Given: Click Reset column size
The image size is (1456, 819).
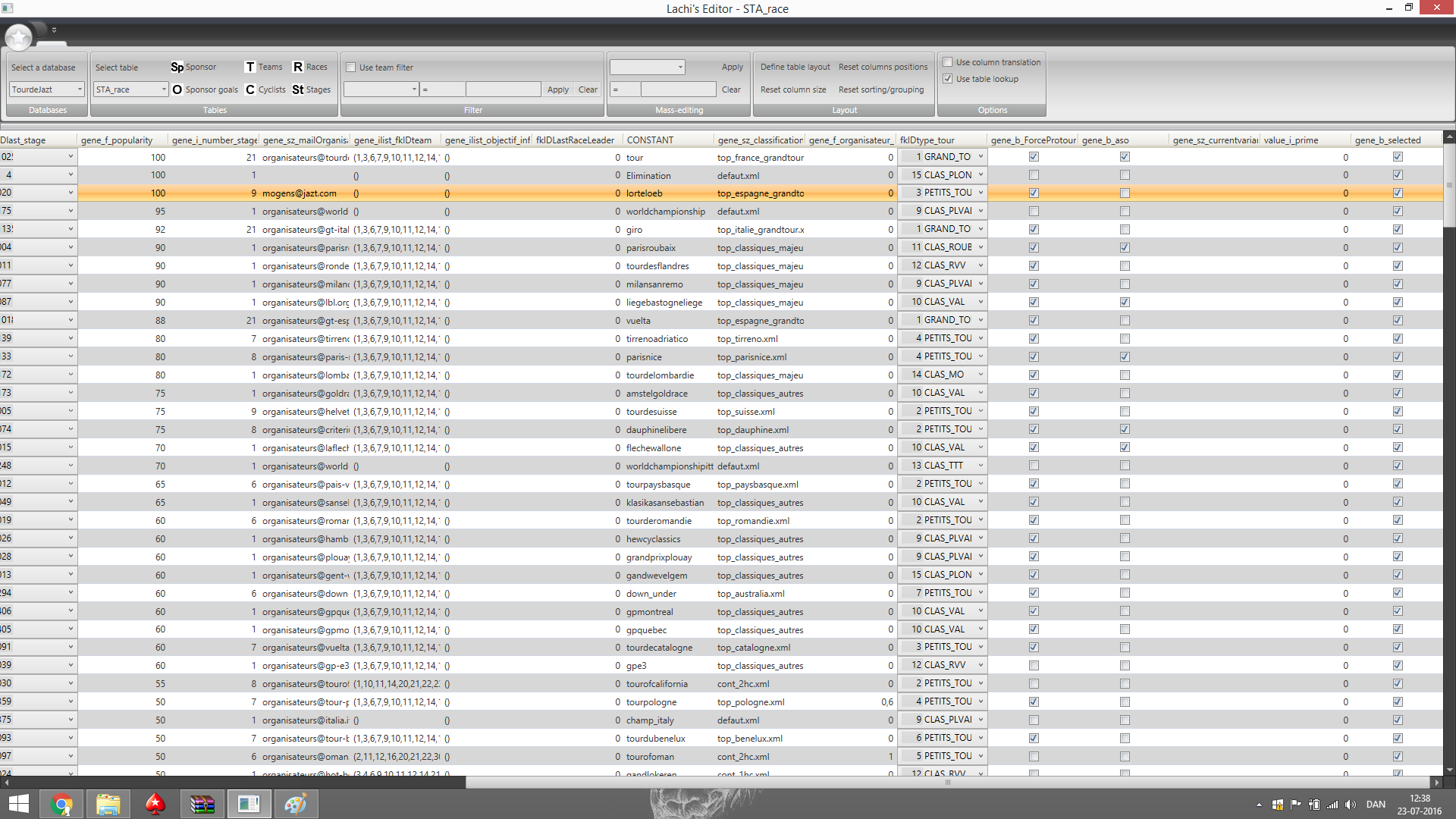Looking at the screenshot, I should 793,89.
